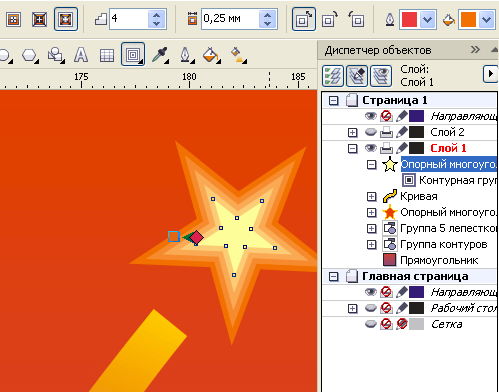This screenshot has width=499, height=392.
Task: Click the orange fill color swatch
Action: point(468,20)
